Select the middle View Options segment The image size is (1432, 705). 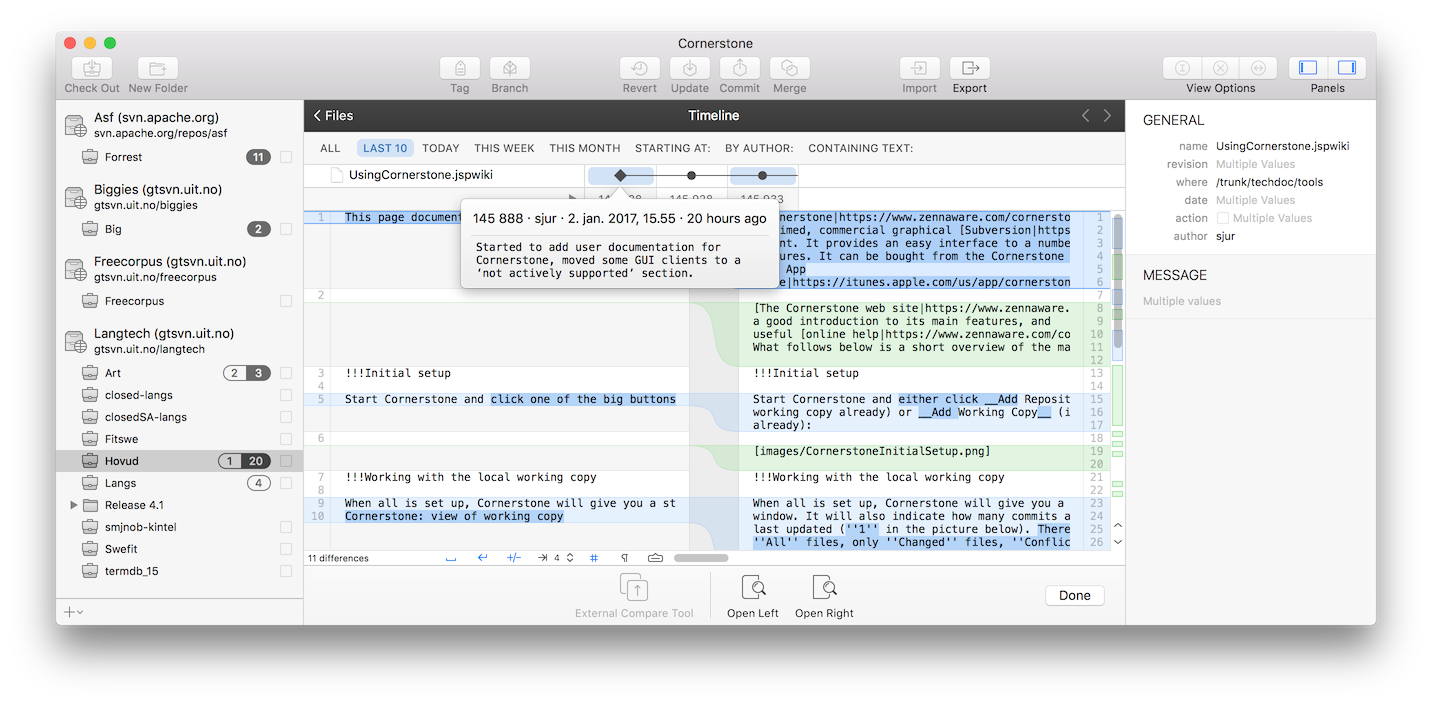coord(1220,68)
